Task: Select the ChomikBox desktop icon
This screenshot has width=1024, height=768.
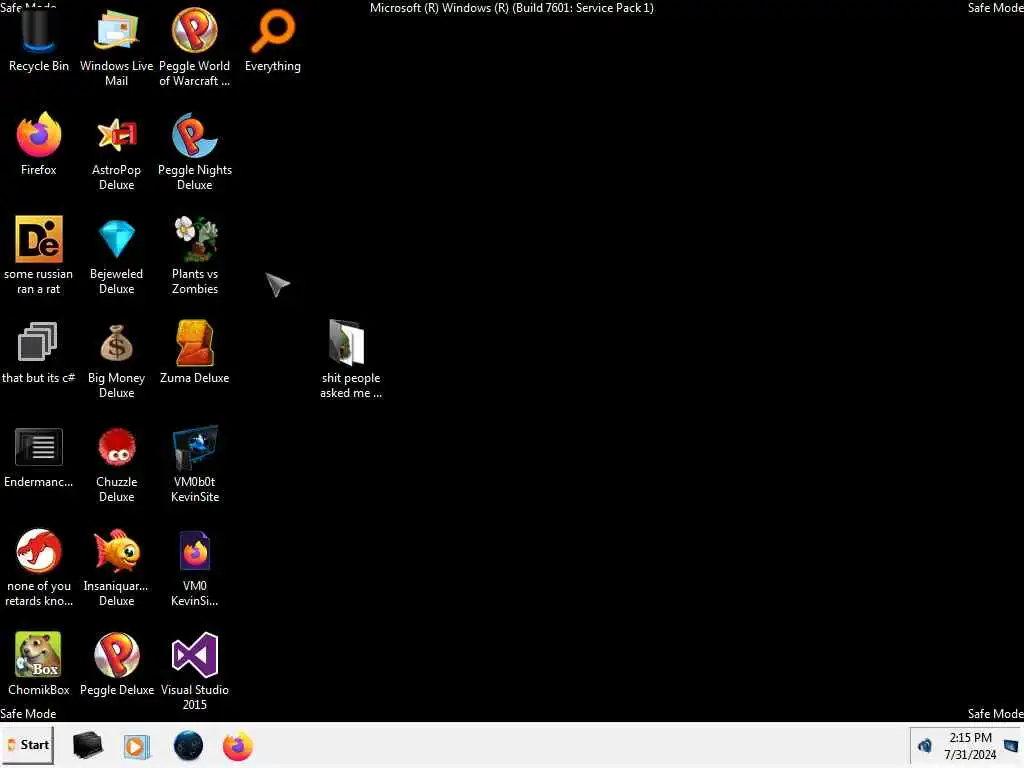Action: [x=39, y=664]
